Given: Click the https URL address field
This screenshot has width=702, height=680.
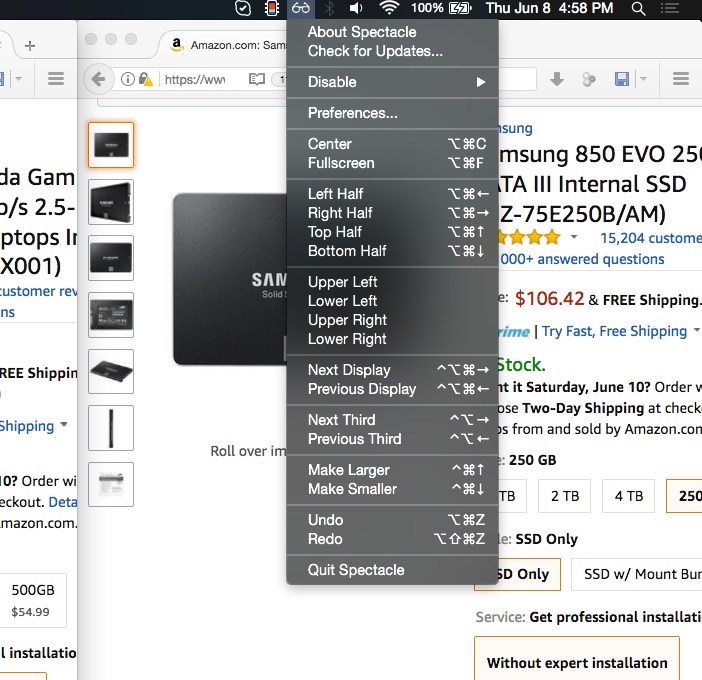Looking at the screenshot, I should (x=195, y=80).
